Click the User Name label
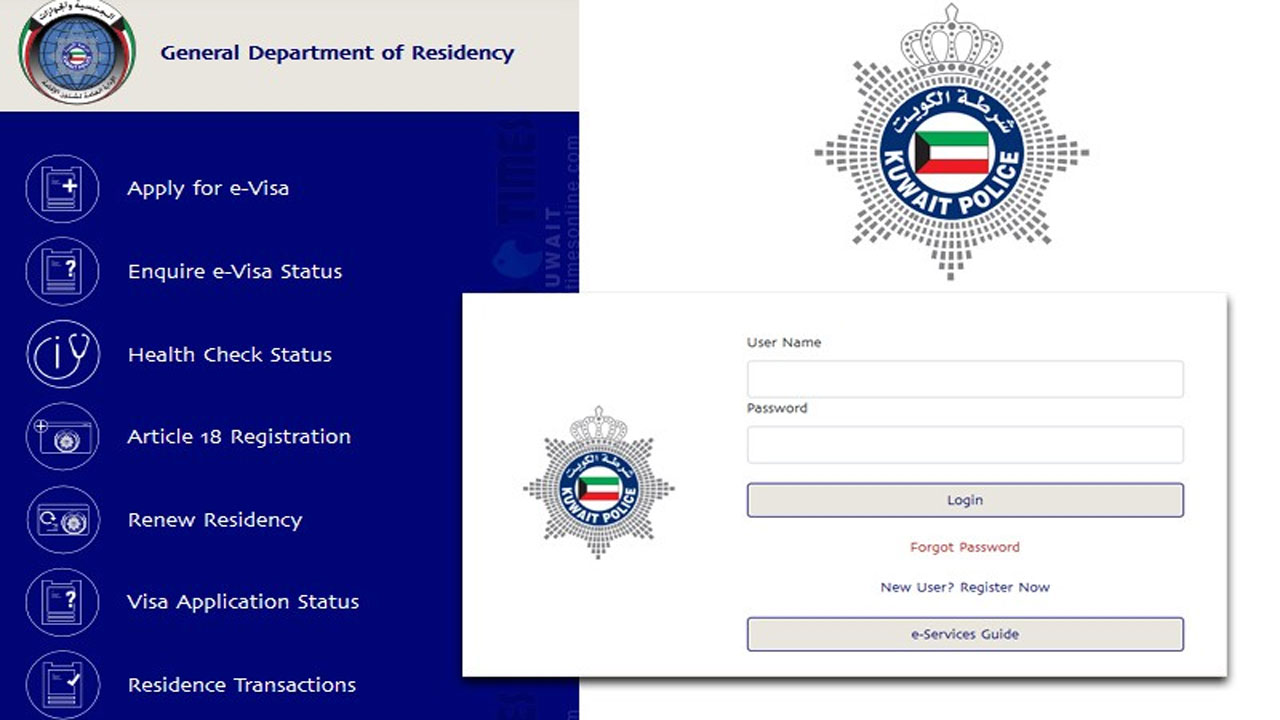1280x720 pixels. (x=784, y=342)
